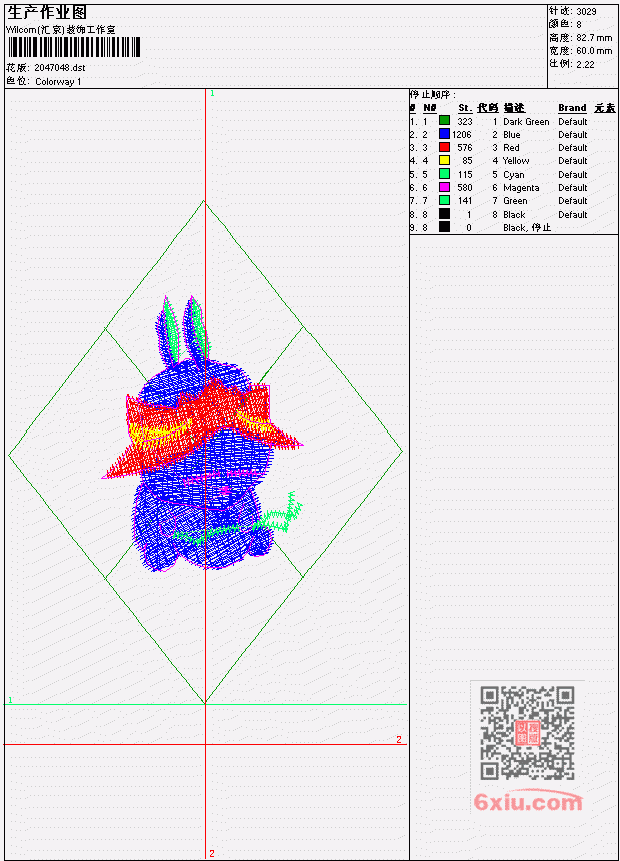This screenshot has height=861, width=620.
Task: Click the '停止顺序' heading
Action: tap(432, 94)
